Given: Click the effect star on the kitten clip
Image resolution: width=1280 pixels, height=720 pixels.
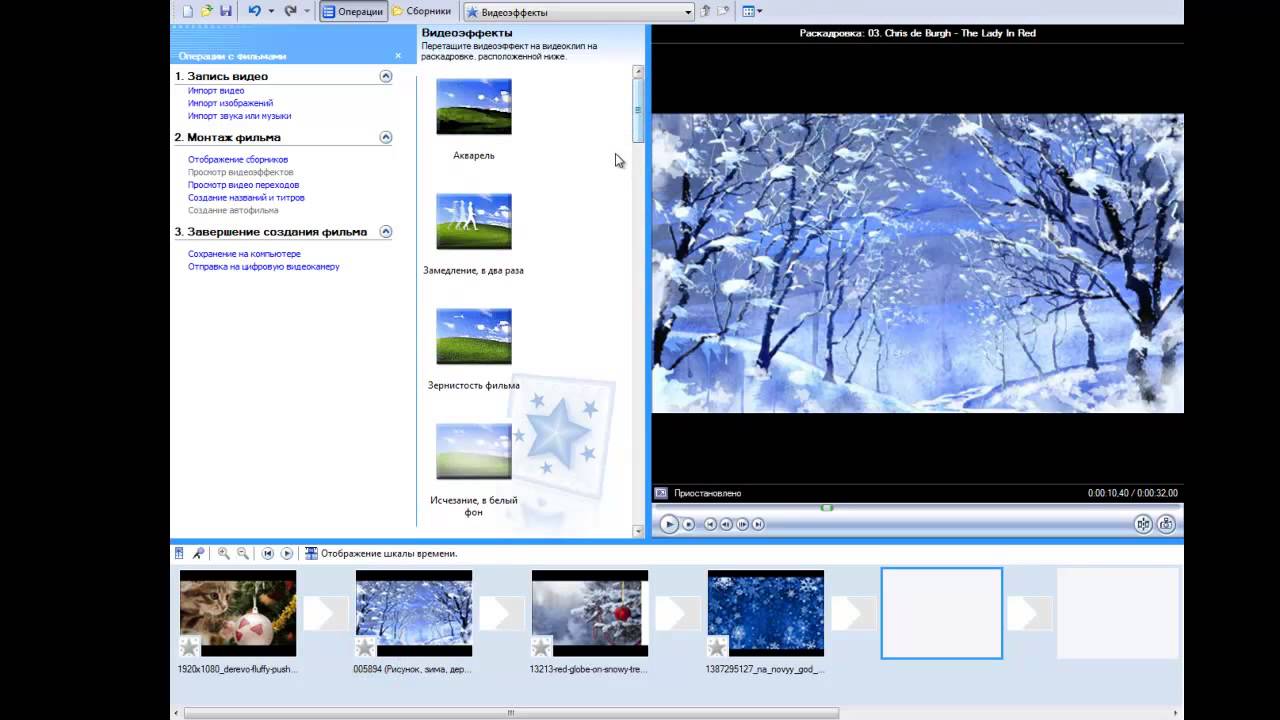Looking at the screenshot, I should [190, 647].
